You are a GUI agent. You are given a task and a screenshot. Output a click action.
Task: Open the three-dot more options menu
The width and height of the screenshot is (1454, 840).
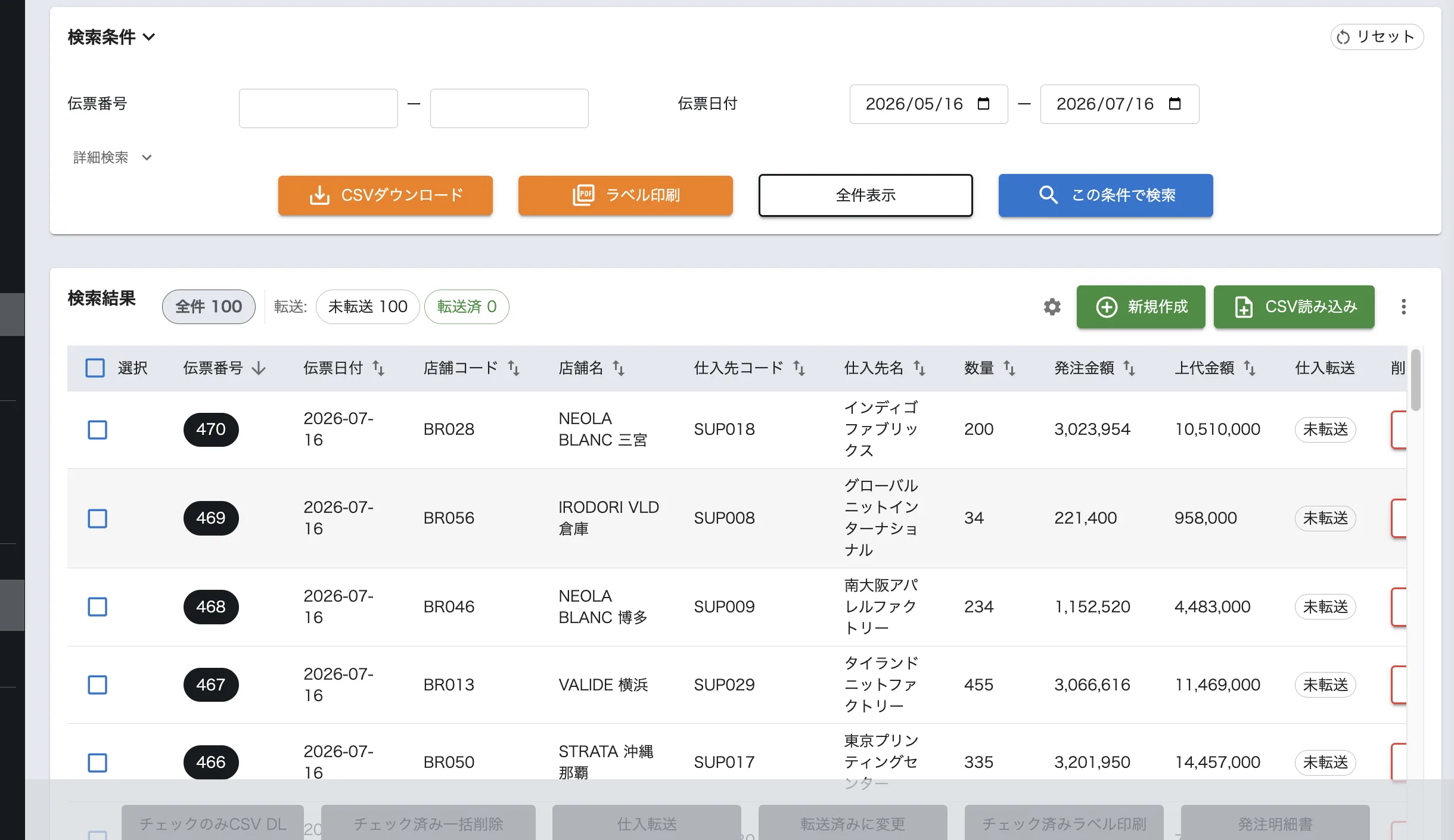1403,307
